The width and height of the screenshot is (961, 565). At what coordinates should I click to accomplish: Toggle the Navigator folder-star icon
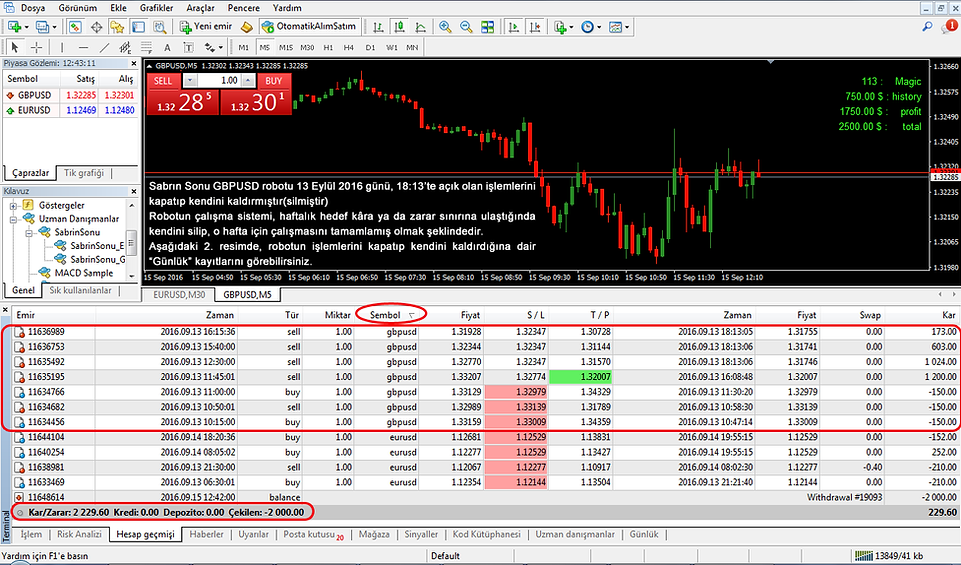click(117, 27)
